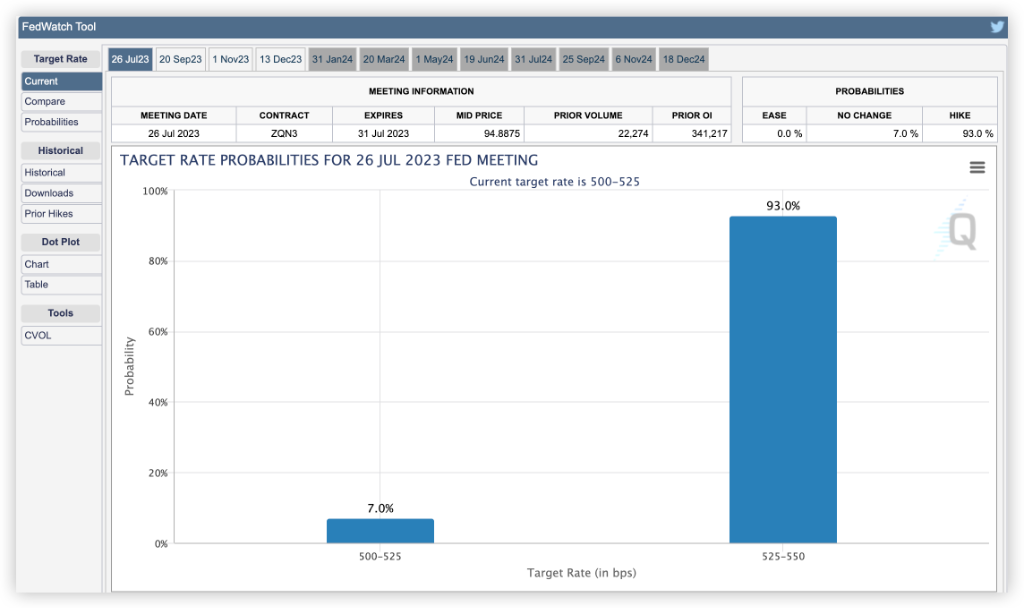The image size is (1024, 608).
Task: View Prior Hikes
Action: pos(61,214)
